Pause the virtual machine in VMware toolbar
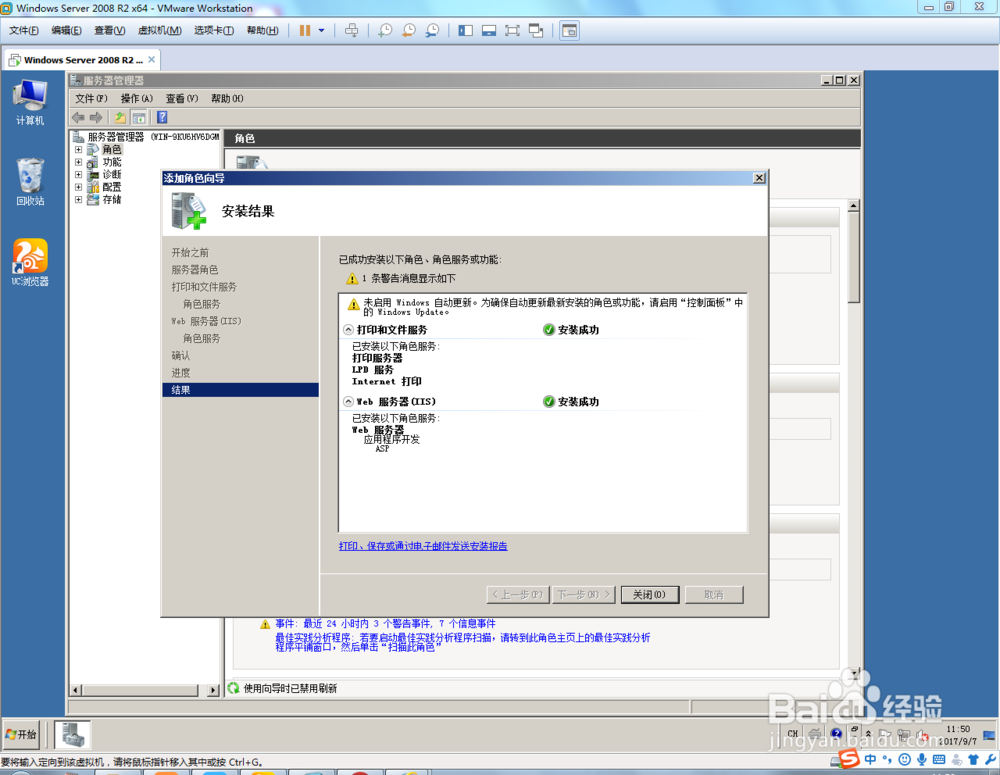This screenshot has width=1000, height=775. point(305,31)
